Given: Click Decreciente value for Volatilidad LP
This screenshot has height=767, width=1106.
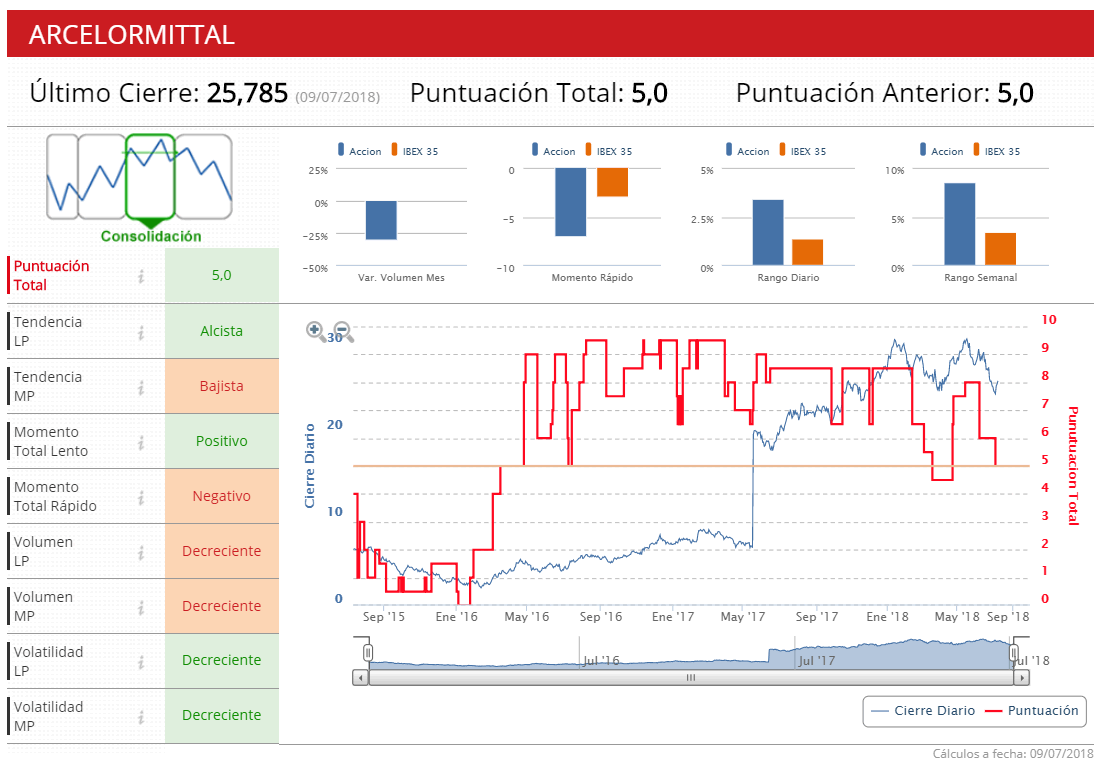Looking at the screenshot, I should tap(221, 660).
